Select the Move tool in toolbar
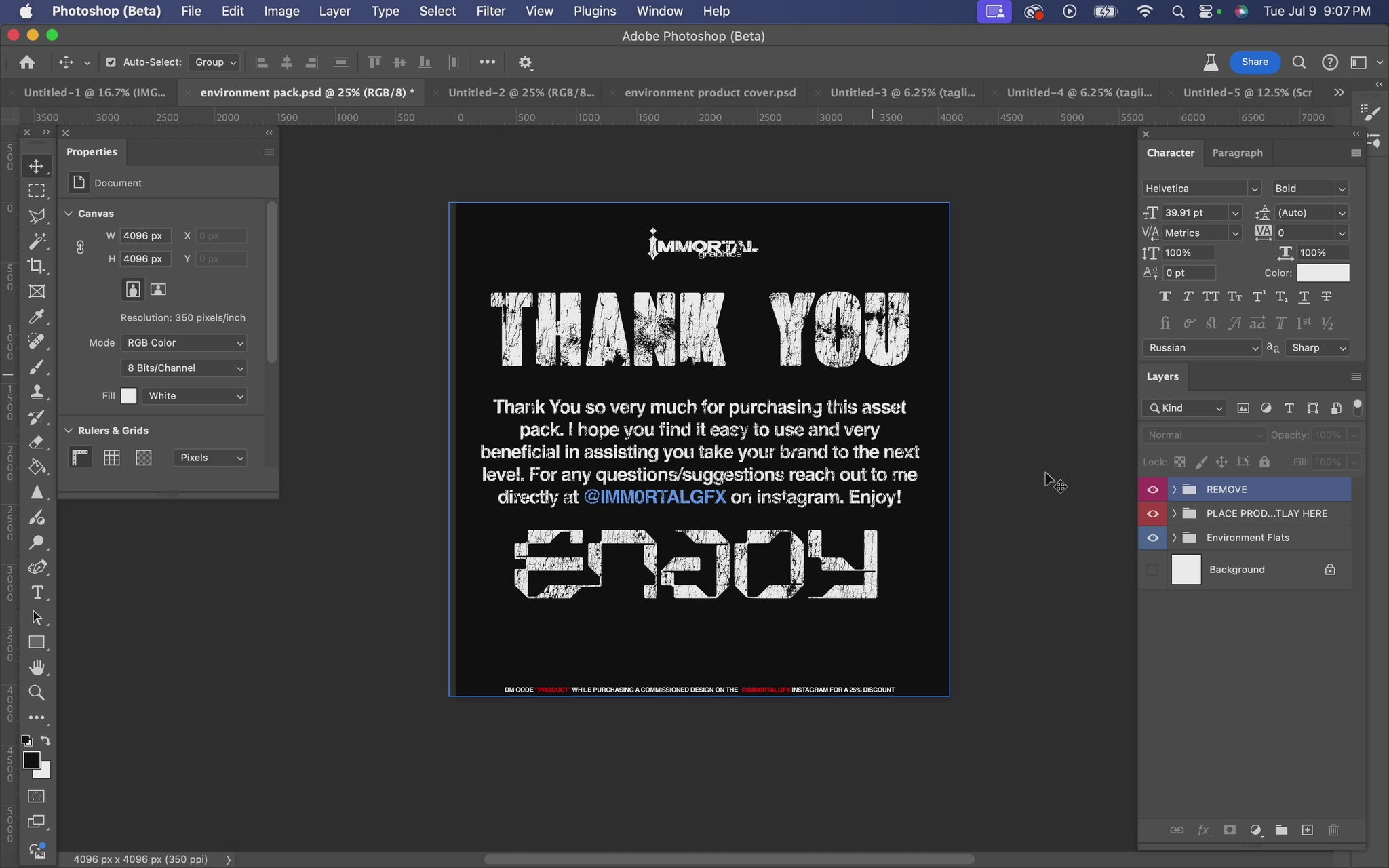Image resolution: width=1389 pixels, height=868 pixels. [x=37, y=166]
